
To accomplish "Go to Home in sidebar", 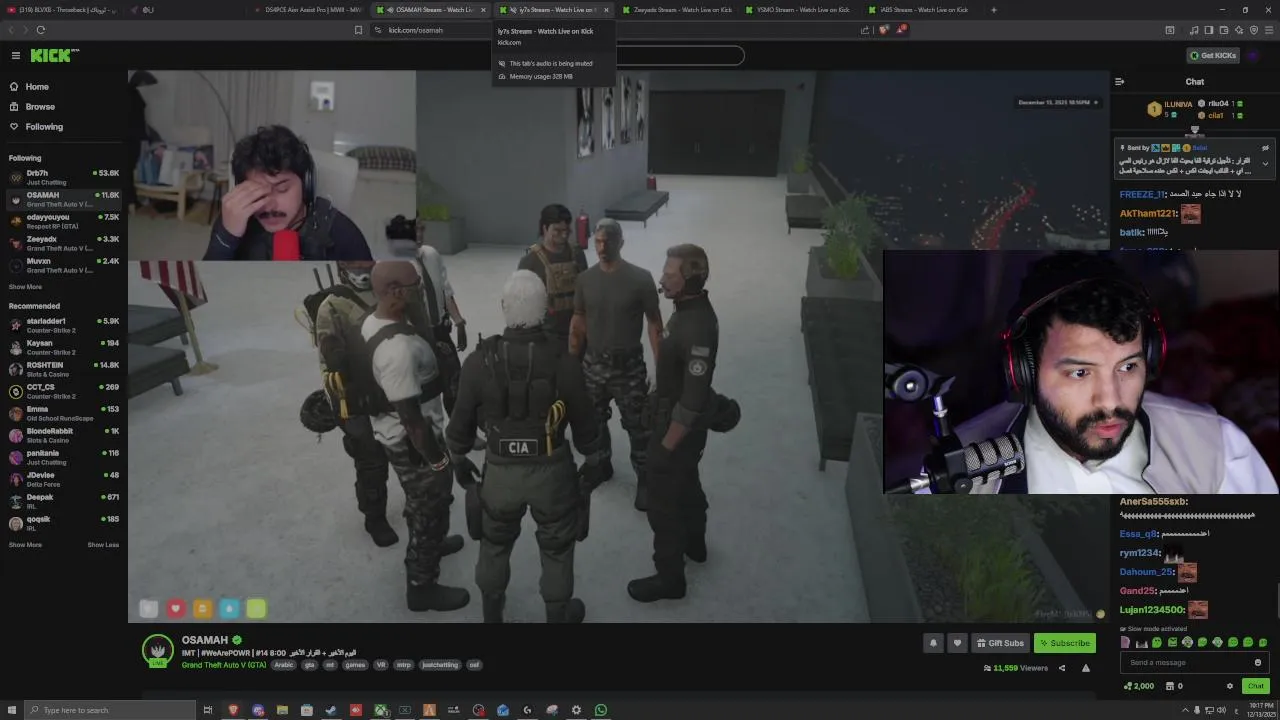I will [37, 87].
